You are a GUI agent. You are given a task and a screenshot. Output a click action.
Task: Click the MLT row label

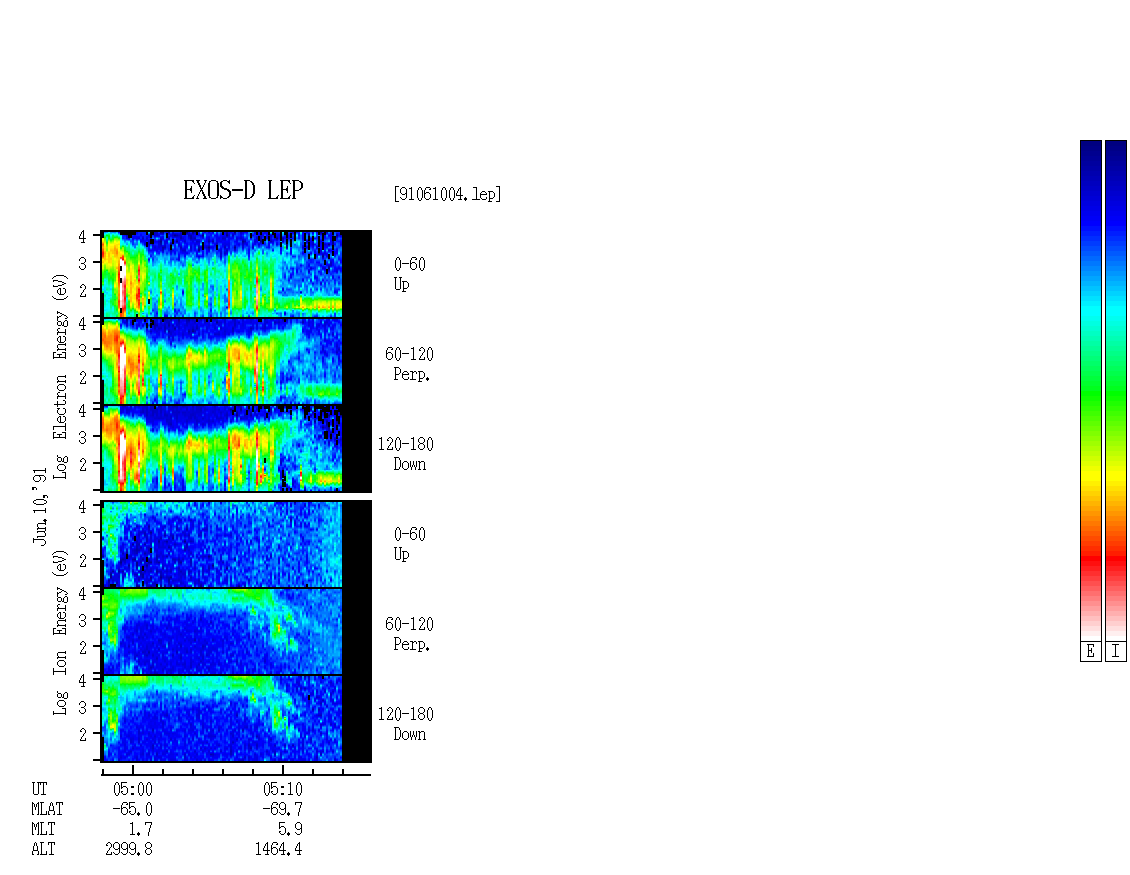[x=43, y=829]
